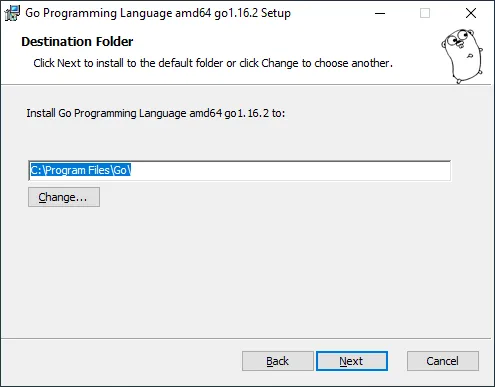Click the Go gopher mascot image
The width and height of the screenshot is (495, 387).
click(x=462, y=56)
